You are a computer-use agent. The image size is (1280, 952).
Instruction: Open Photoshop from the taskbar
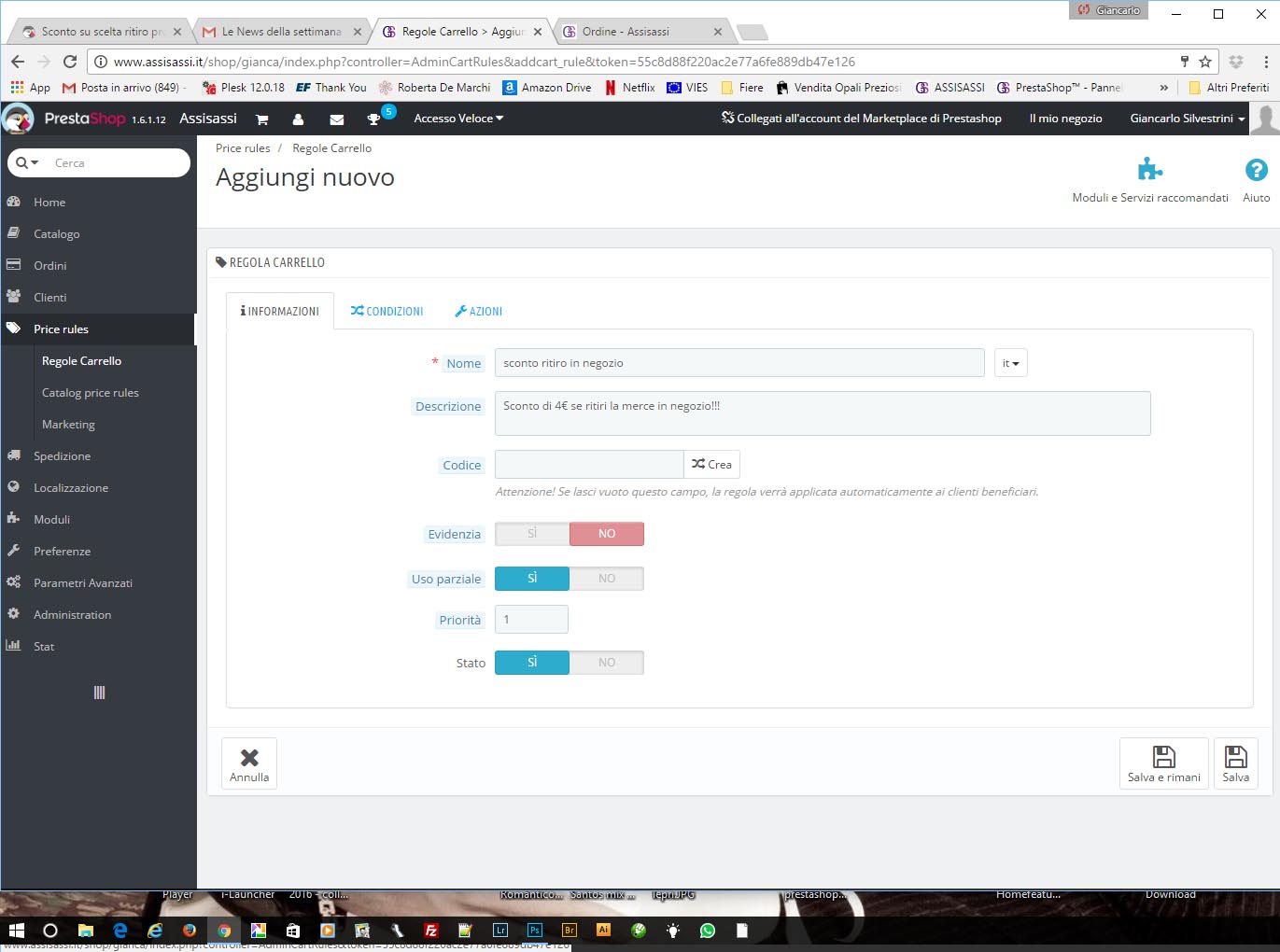[535, 931]
